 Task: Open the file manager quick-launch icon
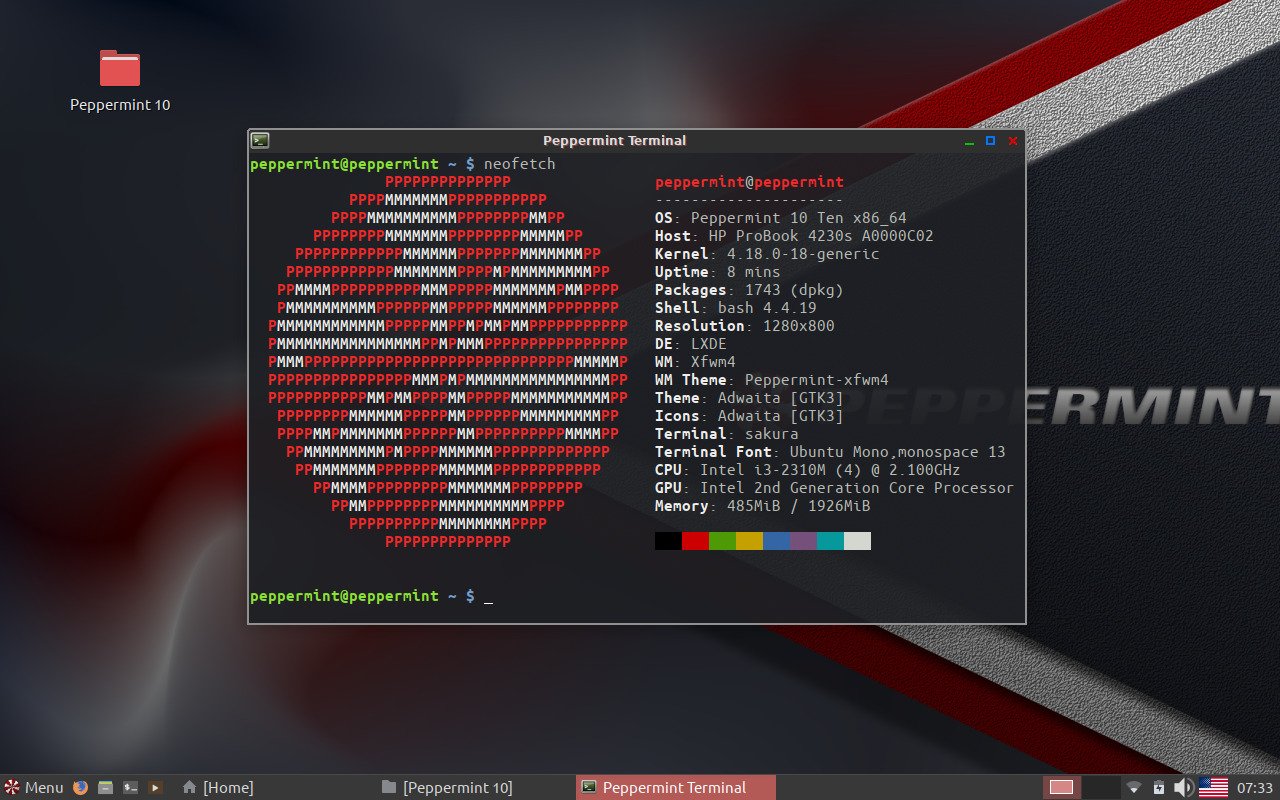(105, 787)
